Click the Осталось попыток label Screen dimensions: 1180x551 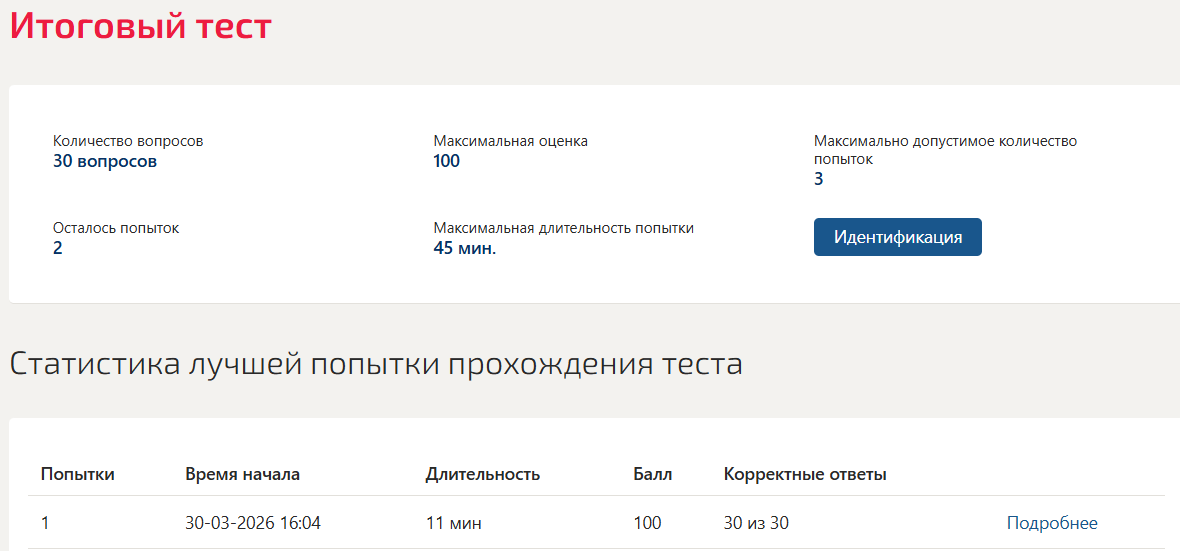(x=116, y=228)
